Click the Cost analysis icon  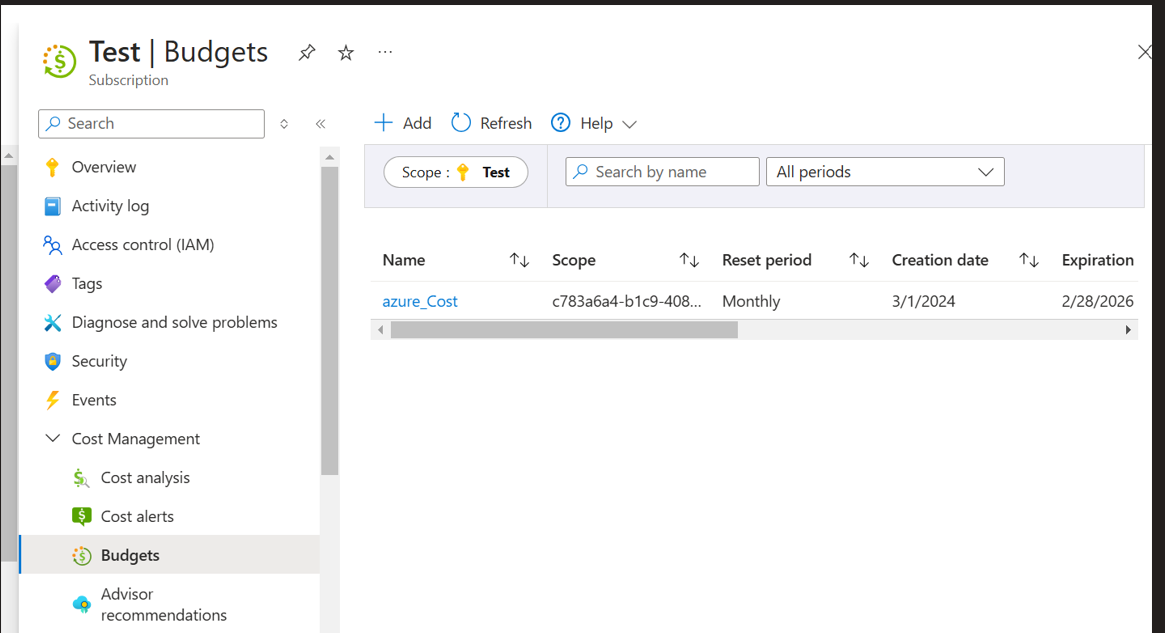pos(81,478)
